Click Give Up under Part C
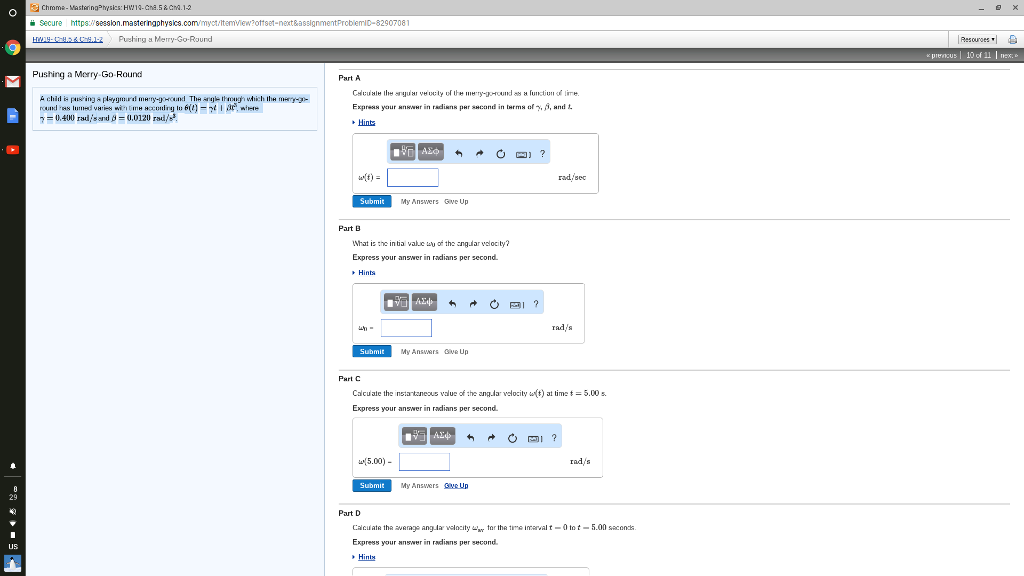This screenshot has width=1024, height=576. coord(456,485)
